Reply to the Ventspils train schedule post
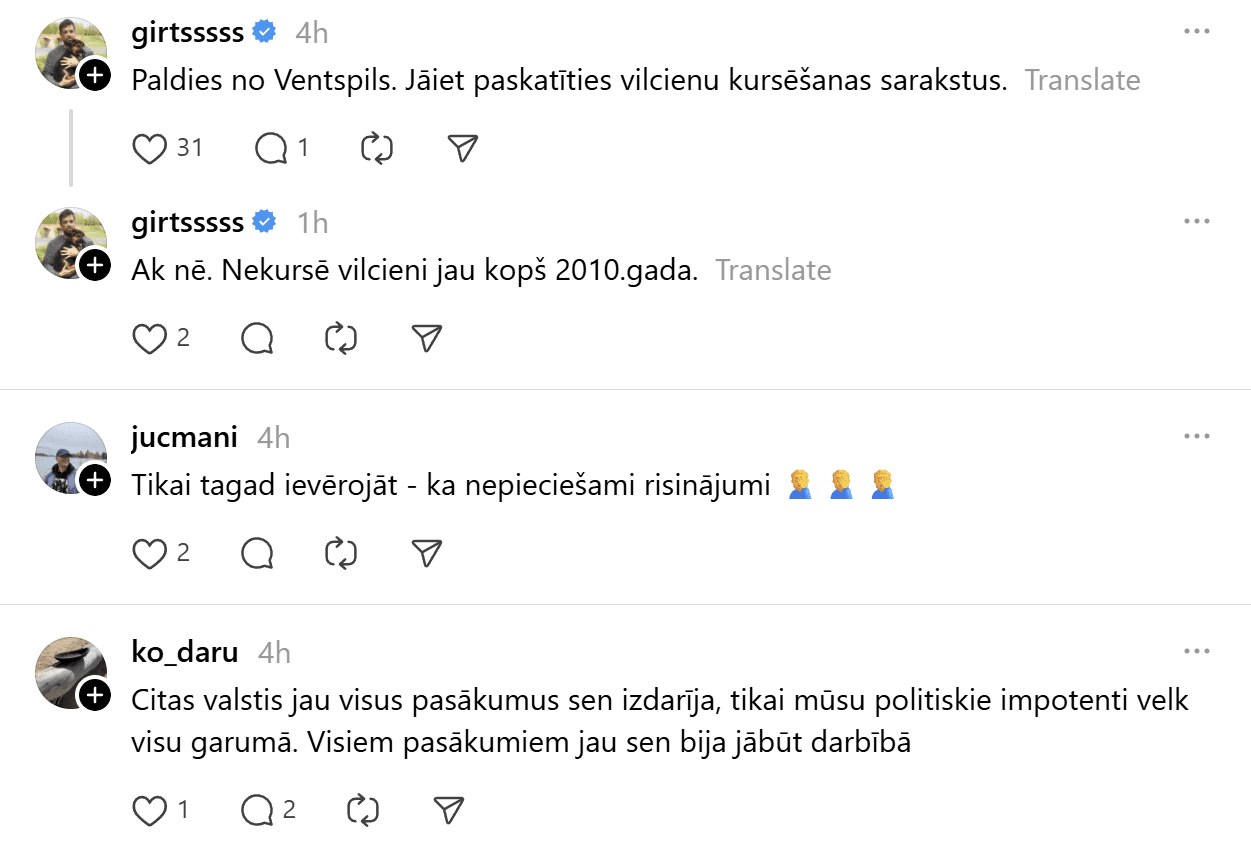This screenshot has height=857, width=1251. click(x=271, y=149)
